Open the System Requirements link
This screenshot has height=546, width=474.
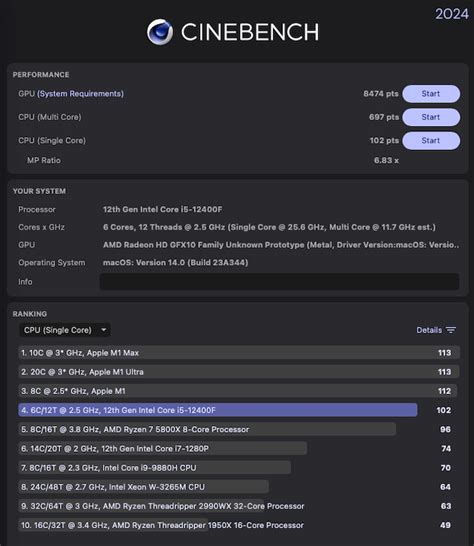tap(80, 94)
